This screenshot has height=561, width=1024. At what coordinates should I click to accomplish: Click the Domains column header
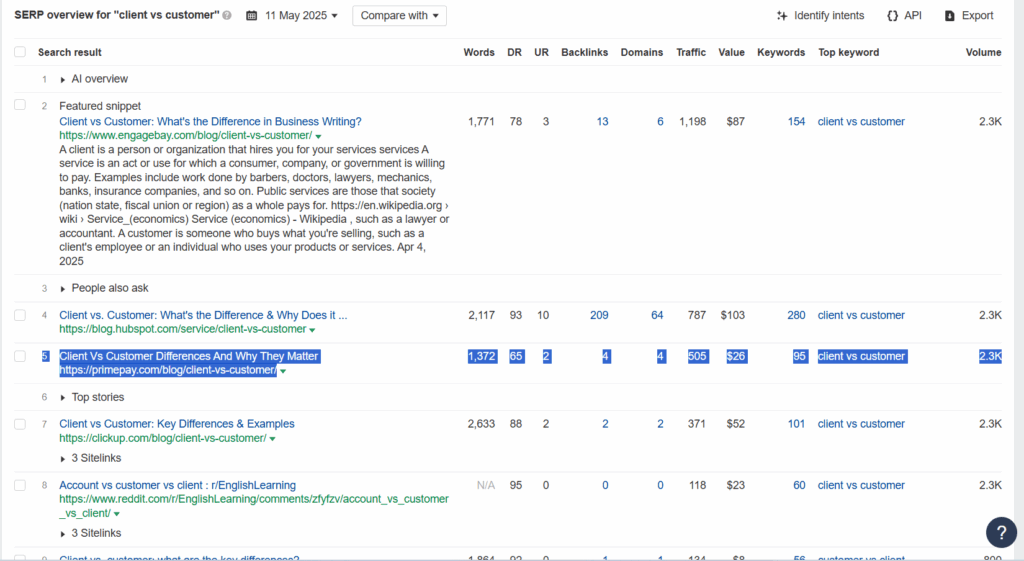642,52
